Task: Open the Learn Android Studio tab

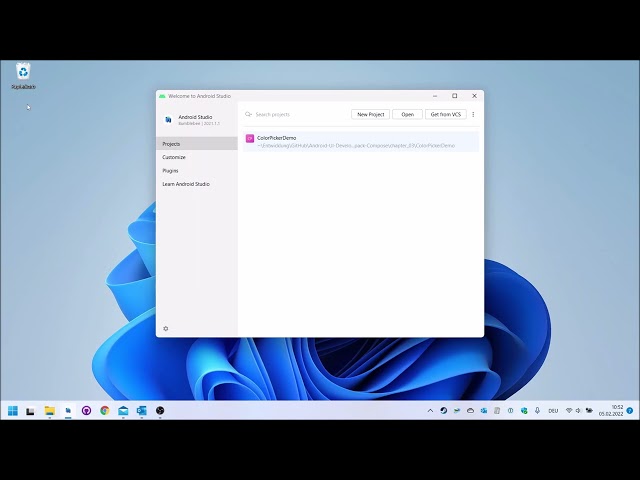Action: 197,184
